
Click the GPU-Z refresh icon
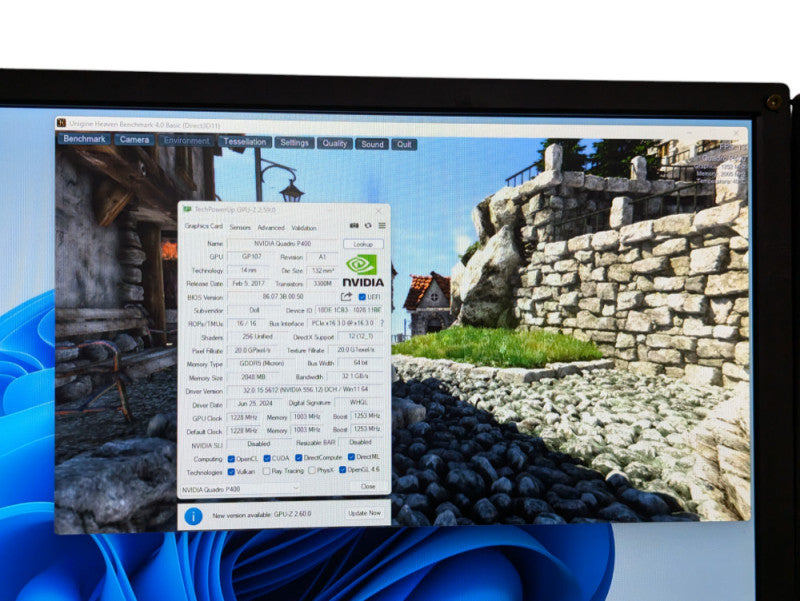[368, 226]
